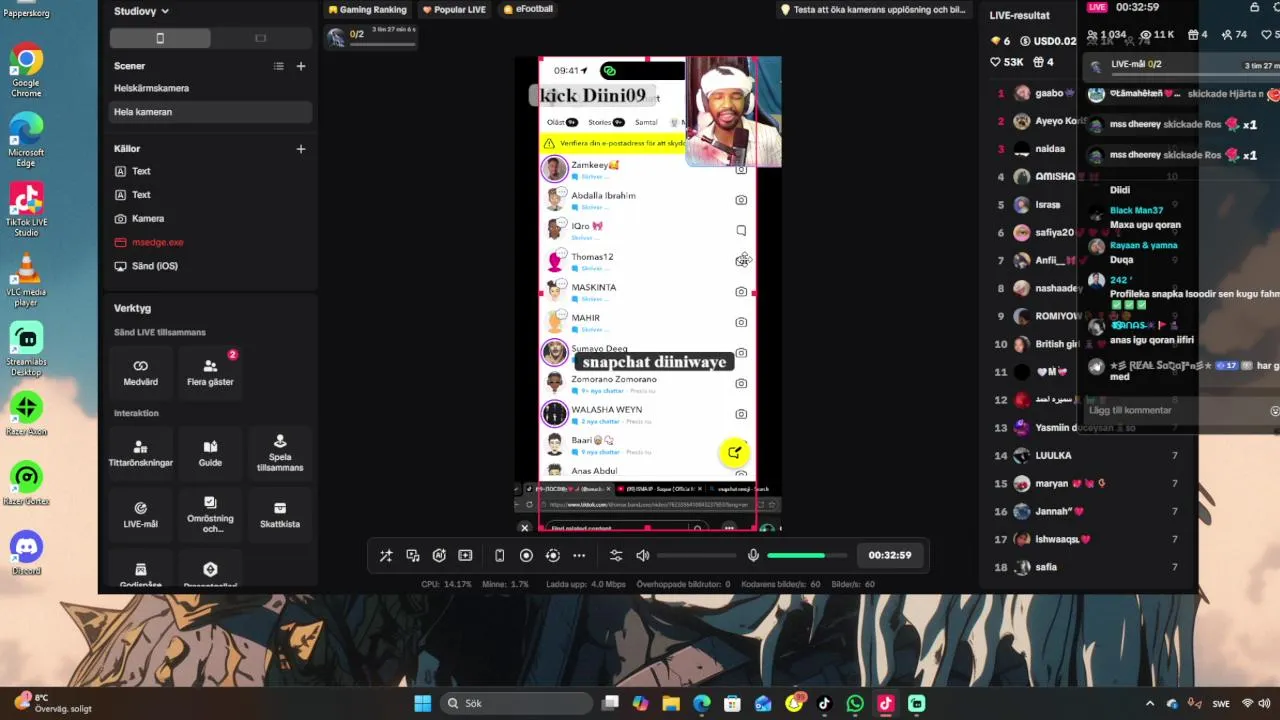Open the Tittaröstningar tool
The height and width of the screenshot is (720, 1280).
pyautogui.click(x=141, y=453)
